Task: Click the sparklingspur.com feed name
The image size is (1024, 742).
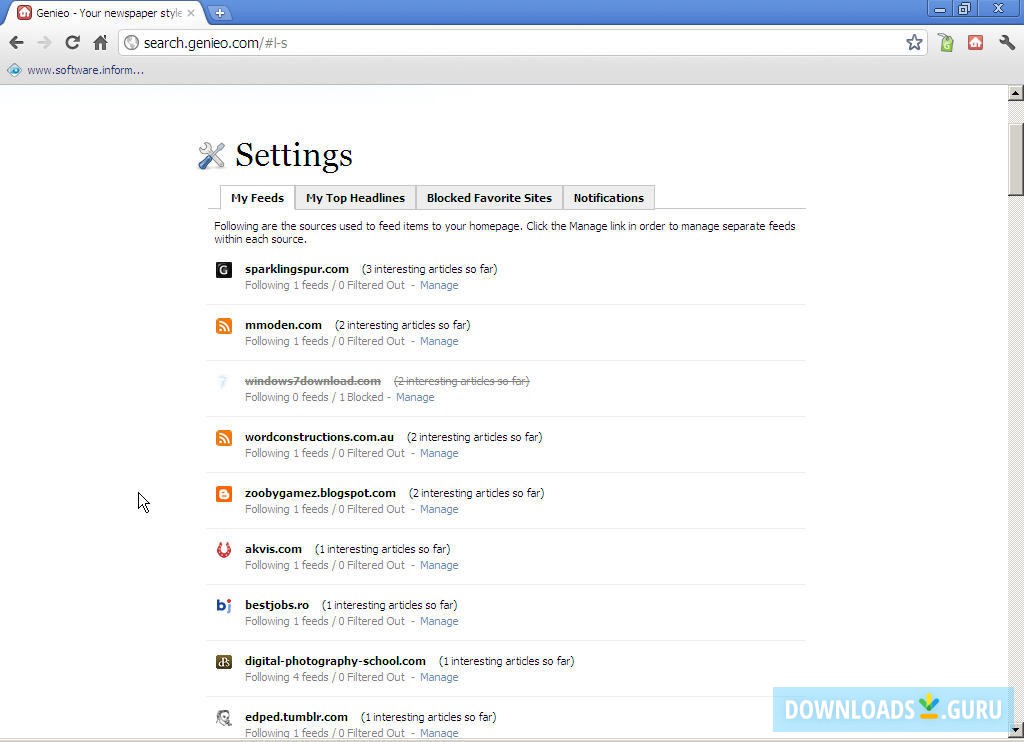Action: pos(296,269)
